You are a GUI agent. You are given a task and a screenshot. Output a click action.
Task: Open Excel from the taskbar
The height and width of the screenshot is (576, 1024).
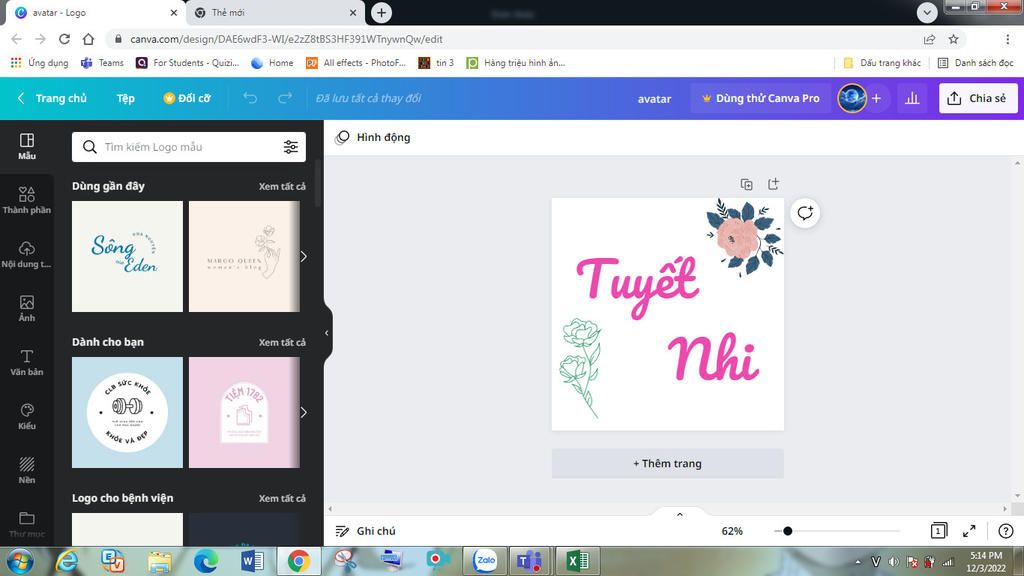point(577,561)
